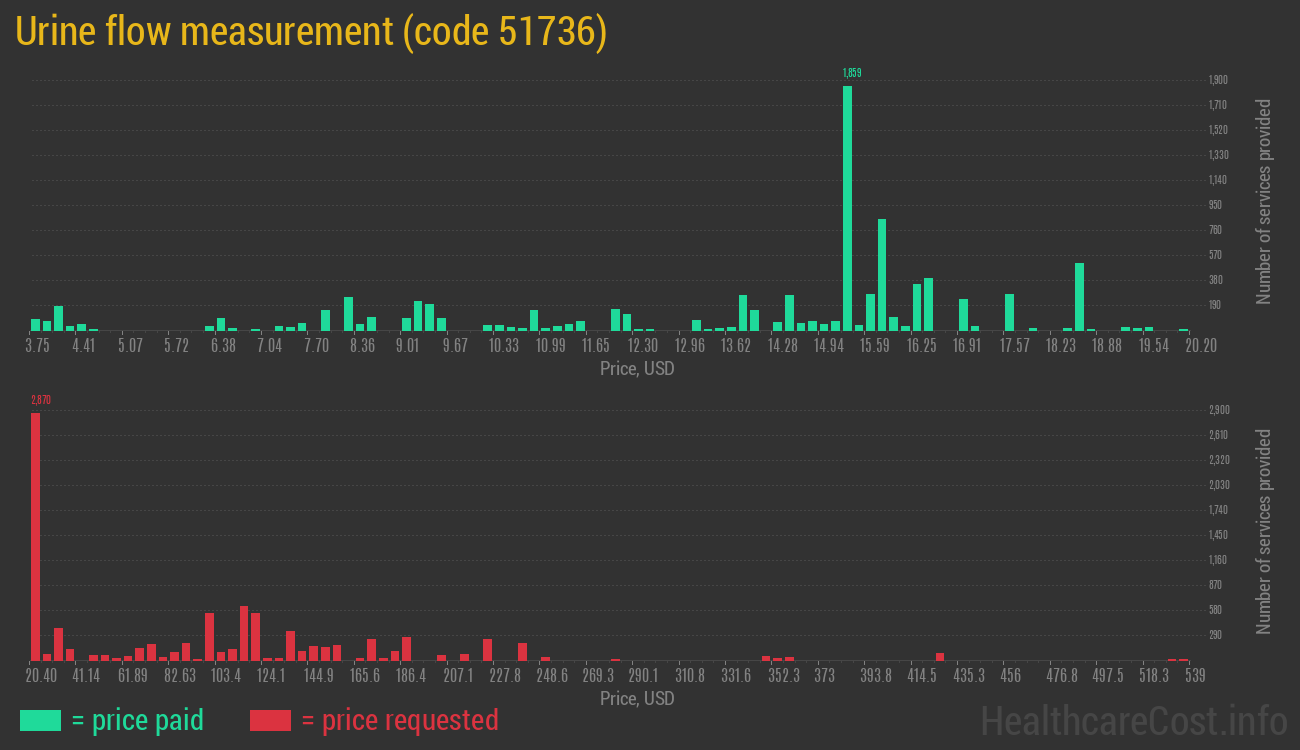Select the isolated red bar near 414.5
1300x750 pixels.
(x=940, y=656)
